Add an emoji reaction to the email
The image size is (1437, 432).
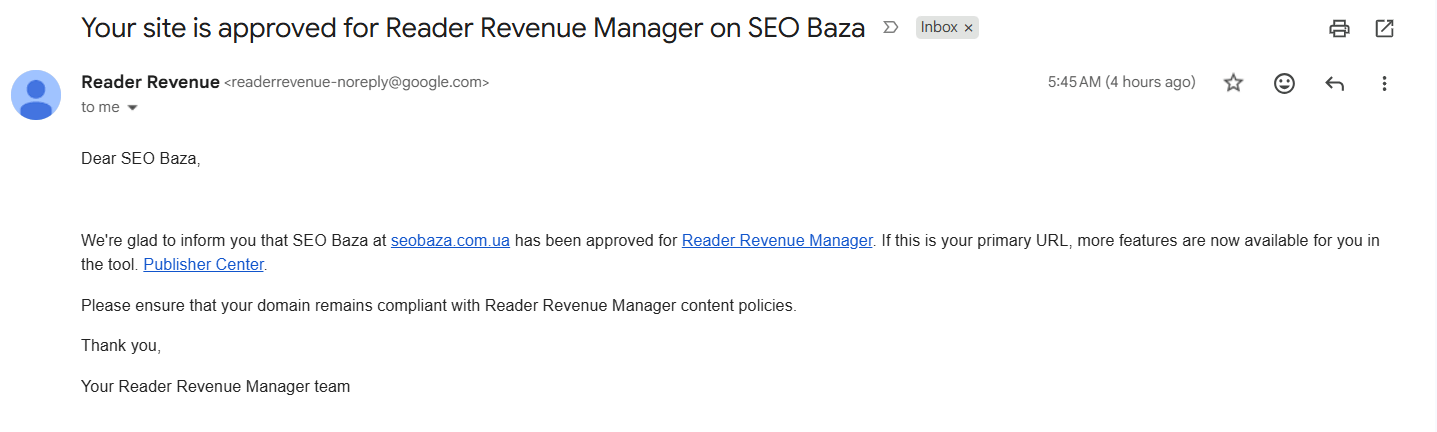click(1284, 83)
